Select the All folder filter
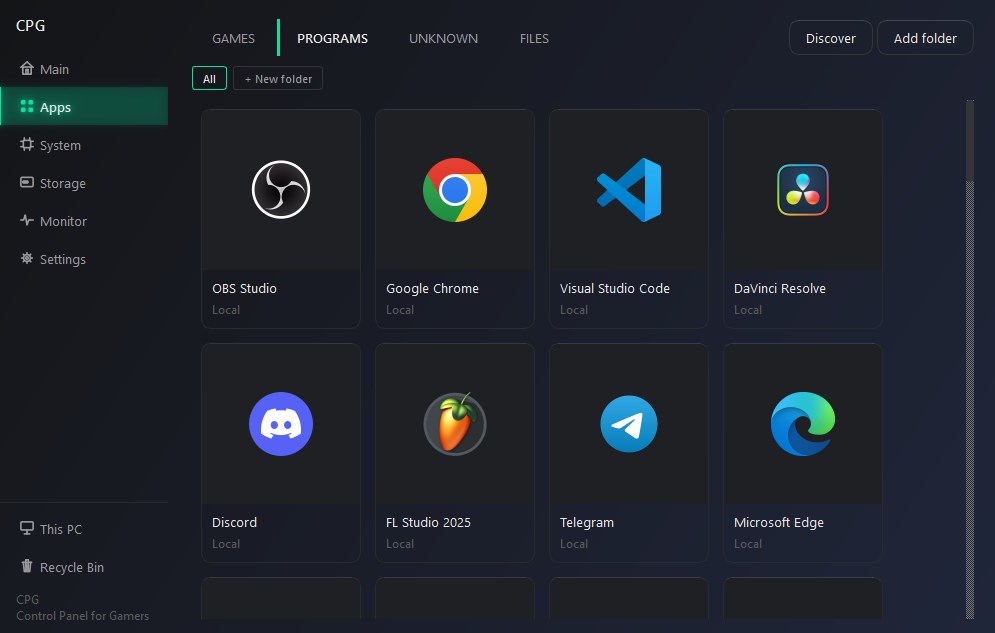The width and height of the screenshot is (995, 633). pyautogui.click(x=209, y=79)
